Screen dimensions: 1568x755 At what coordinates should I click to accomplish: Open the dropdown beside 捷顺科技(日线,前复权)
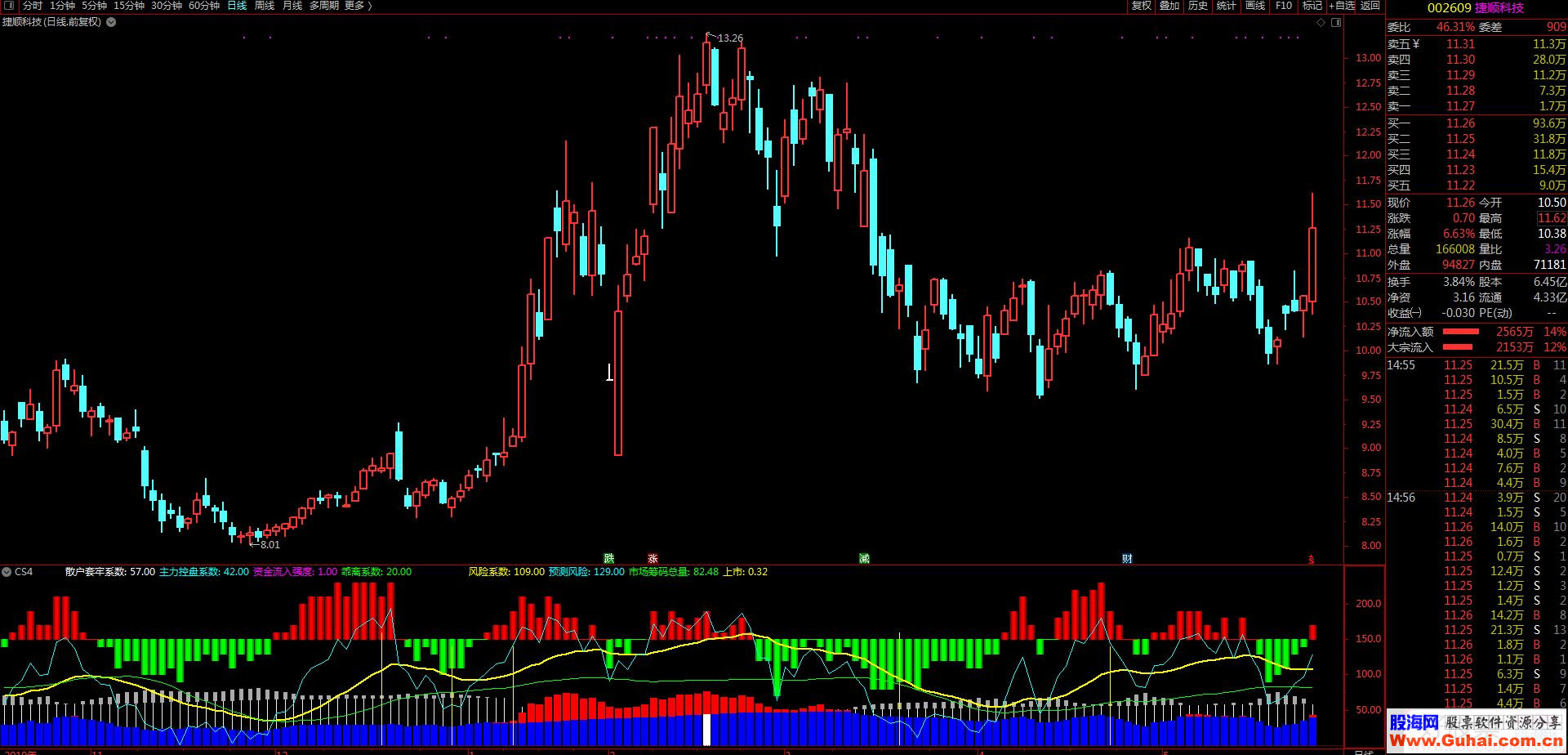click(111, 22)
